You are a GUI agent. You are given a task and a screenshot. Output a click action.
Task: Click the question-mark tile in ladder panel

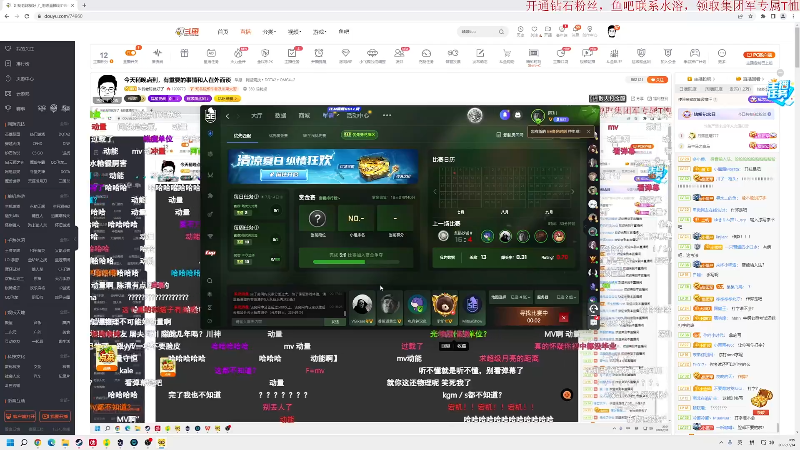click(x=317, y=219)
